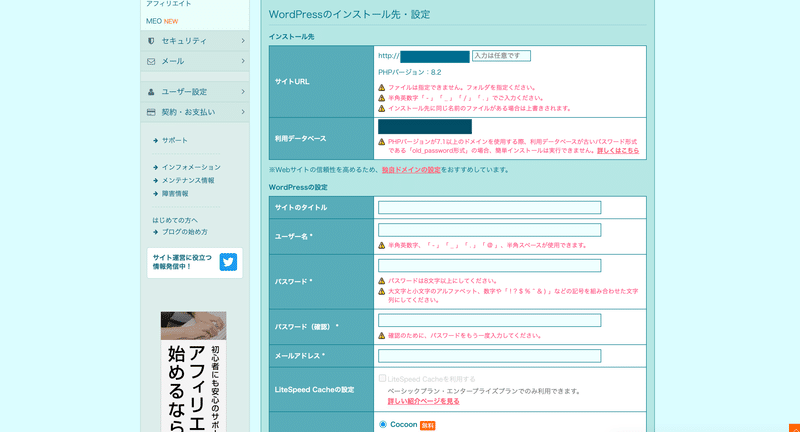Click the パスワード（確認） input field

coord(489,320)
